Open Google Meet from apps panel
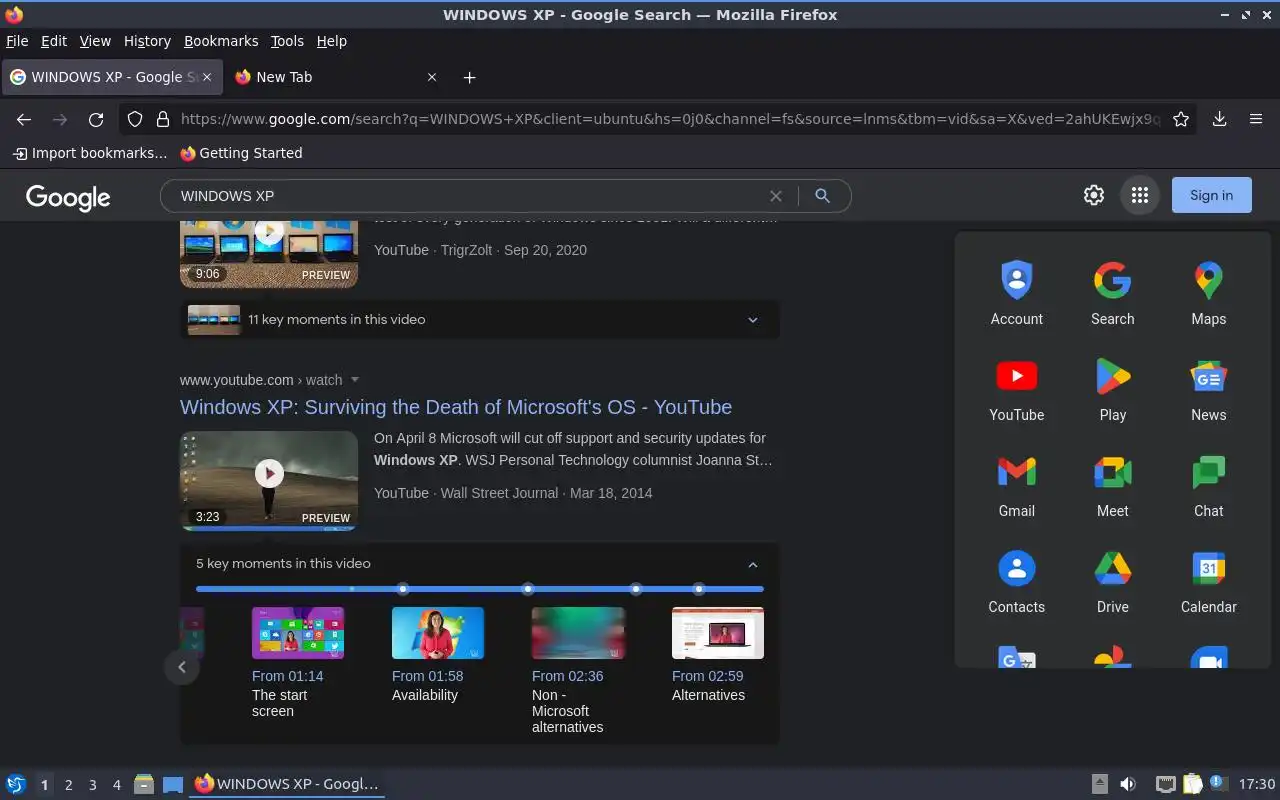1280x800 pixels. point(1112,485)
